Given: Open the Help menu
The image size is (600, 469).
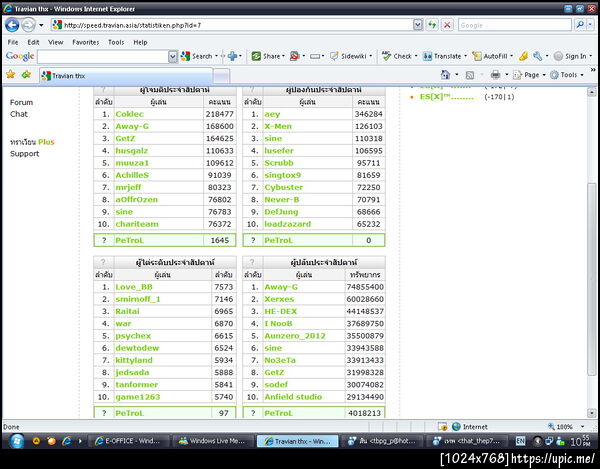Looking at the screenshot, I should point(140,42).
